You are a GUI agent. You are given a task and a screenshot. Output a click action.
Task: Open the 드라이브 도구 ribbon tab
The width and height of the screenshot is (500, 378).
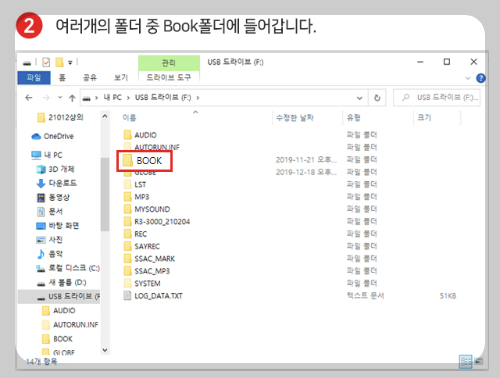tap(169, 77)
